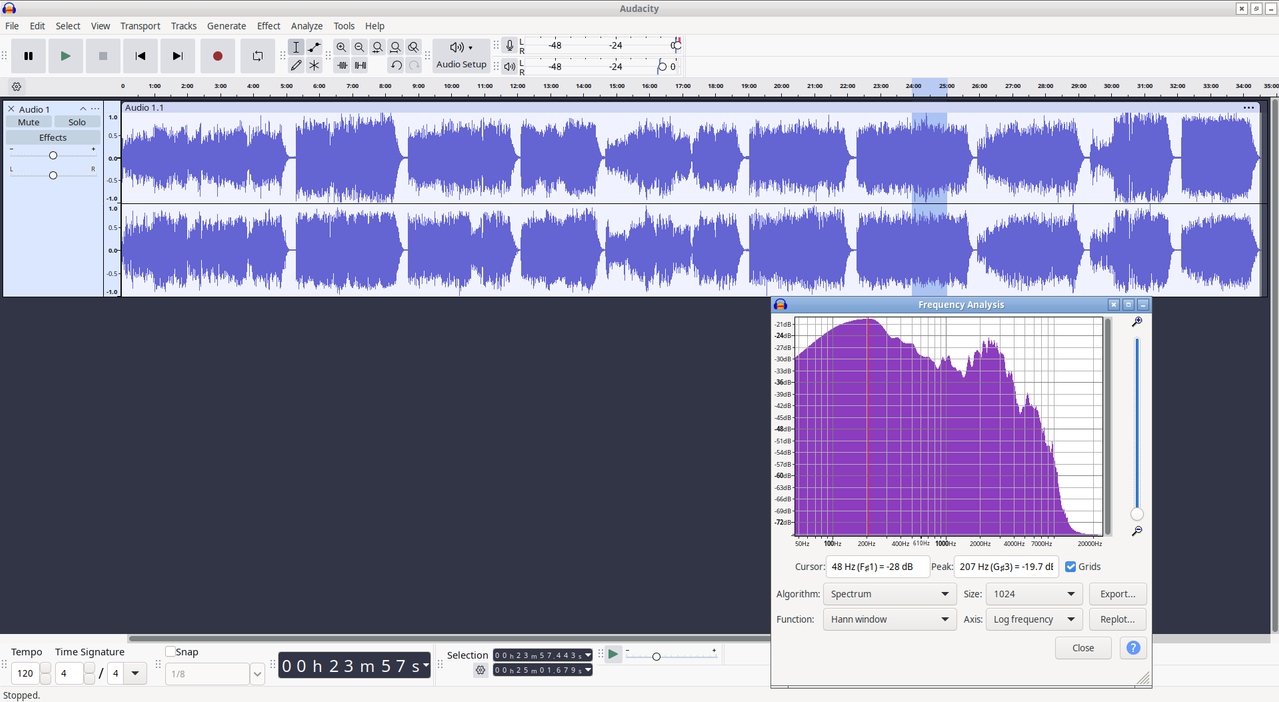Open the Audio 1.1 clip options menu
The width and height of the screenshot is (1279, 702).
(1248, 107)
